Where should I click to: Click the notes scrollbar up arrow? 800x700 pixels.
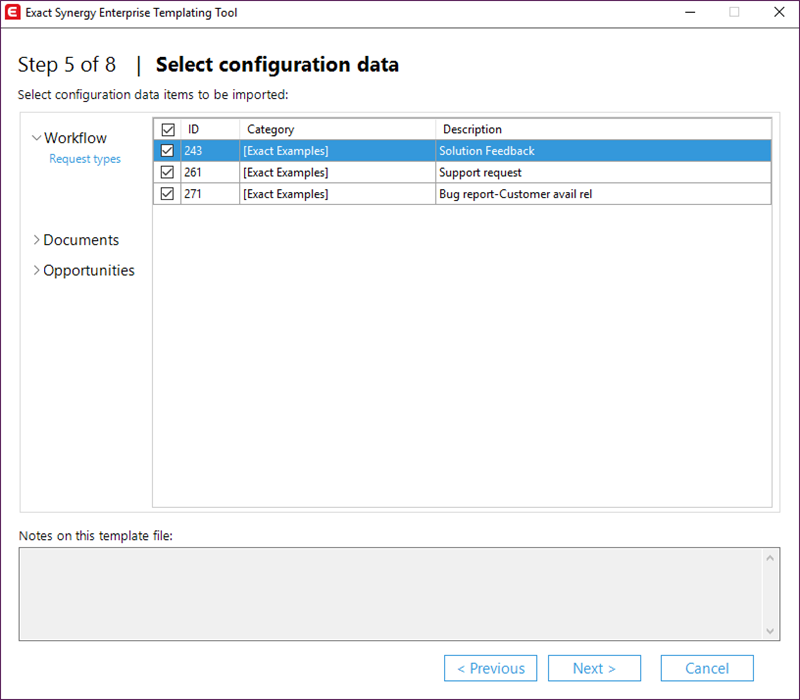coord(770,558)
